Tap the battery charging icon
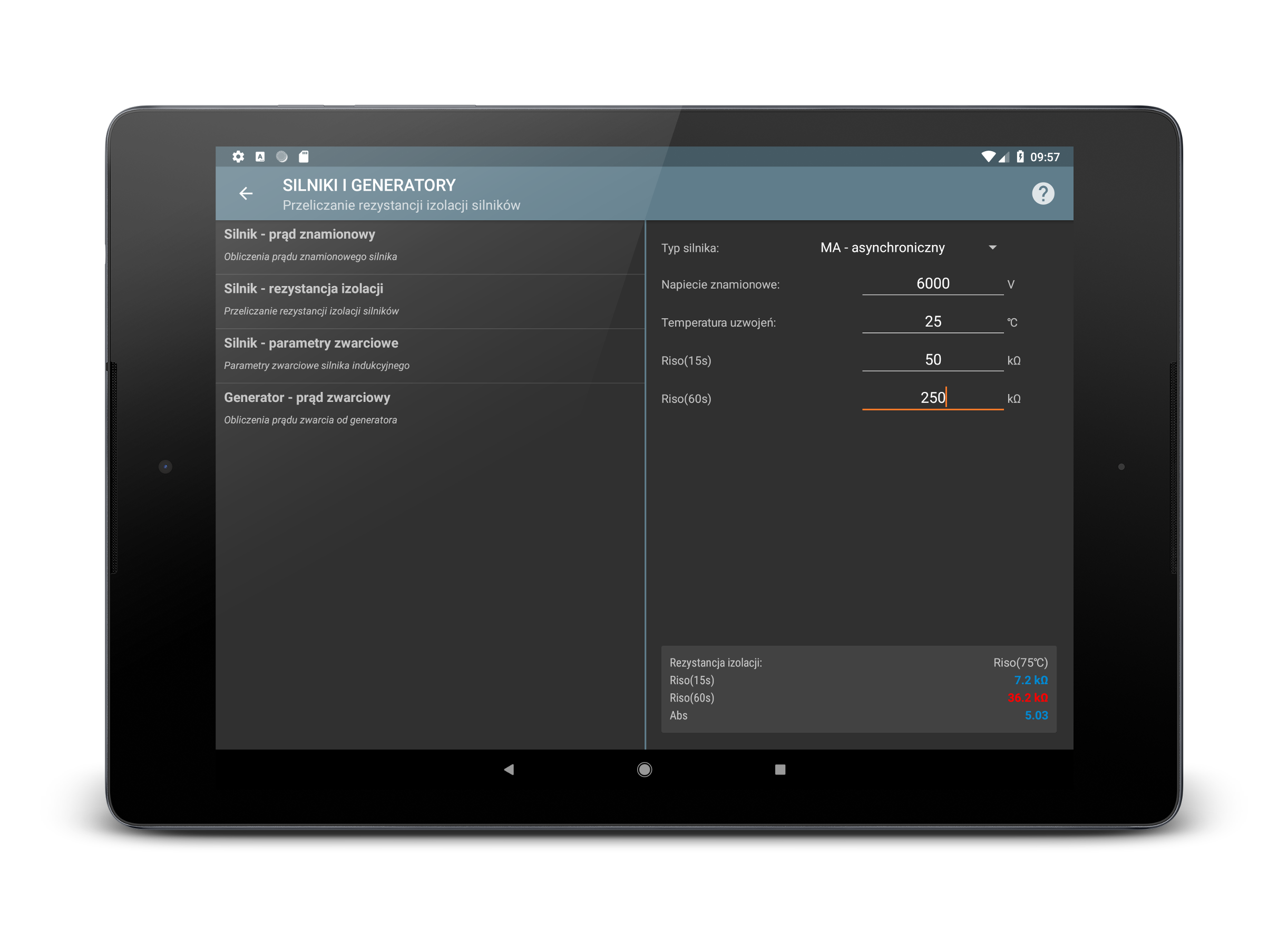Viewport: 1288px width, 935px height. 1020,156
